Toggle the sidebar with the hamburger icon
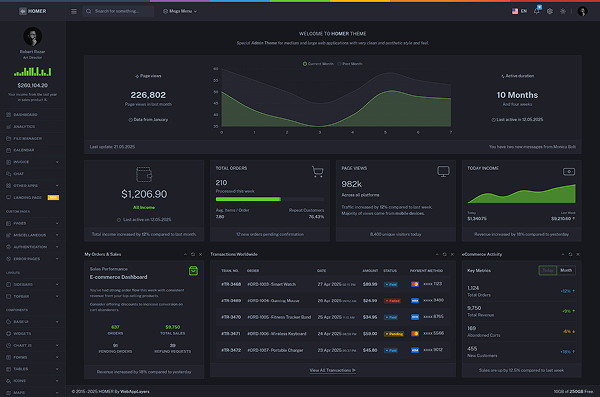The image size is (600, 397). (74, 11)
